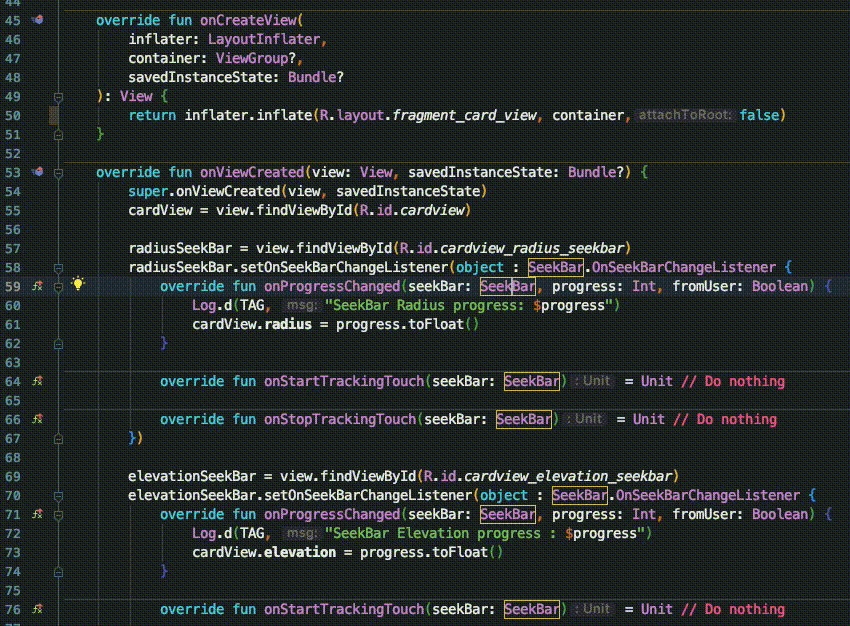Click the function icon next to onProgressChanged on line 71

click(38, 514)
